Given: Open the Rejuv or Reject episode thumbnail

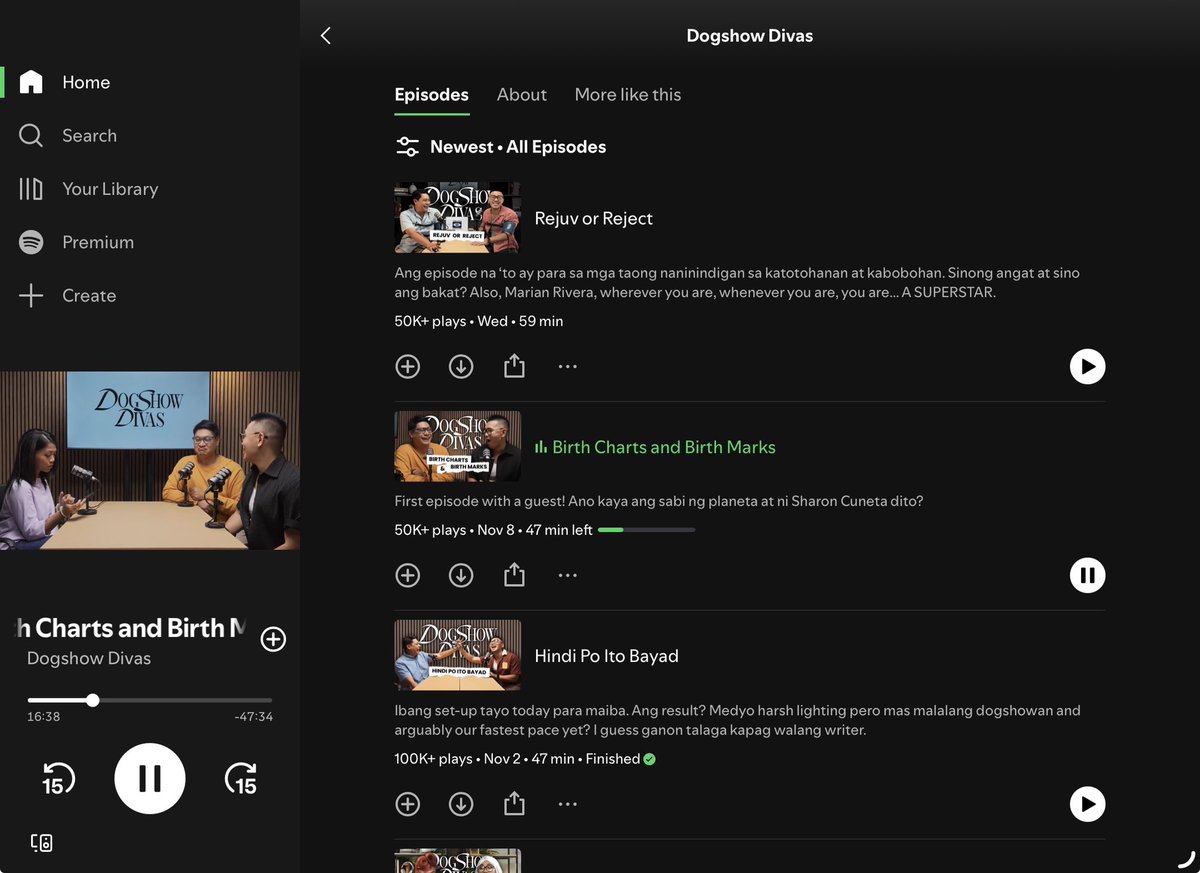Looking at the screenshot, I should pos(458,218).
